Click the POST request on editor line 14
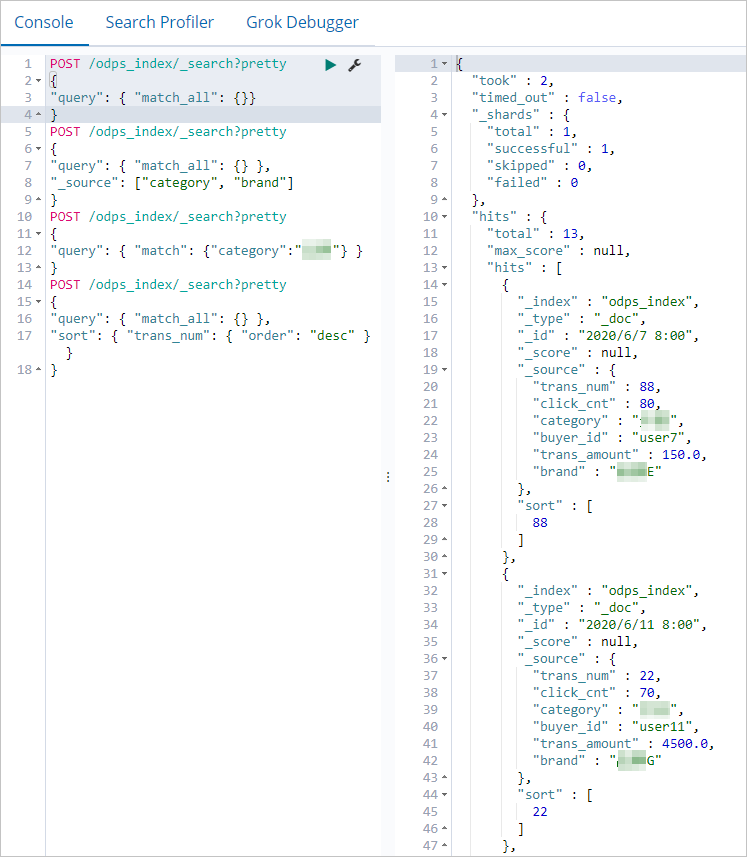The height and width of the screenshot is (857, 747). tap(168, 285)
